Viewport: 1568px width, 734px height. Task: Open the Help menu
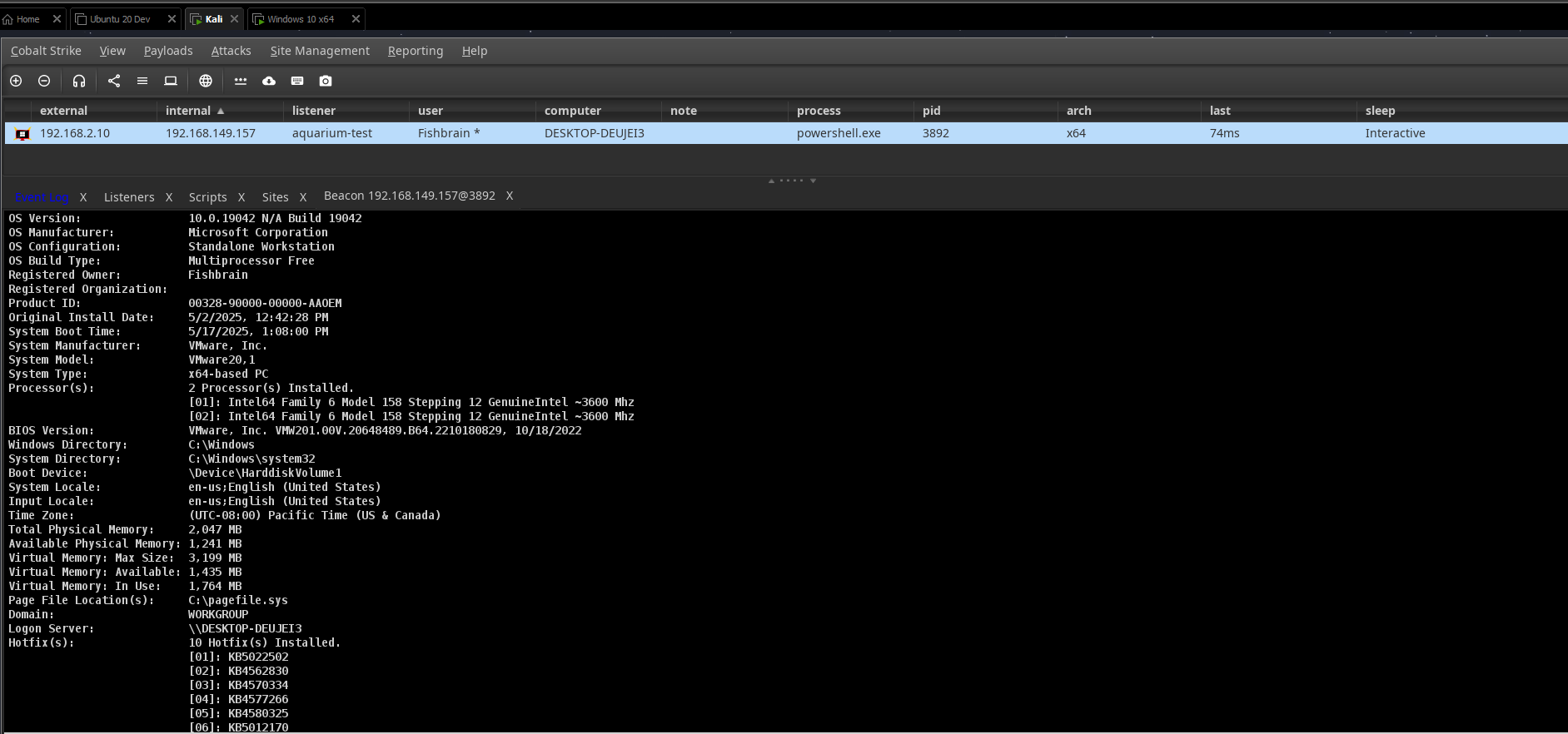click(x=475, y=51)
